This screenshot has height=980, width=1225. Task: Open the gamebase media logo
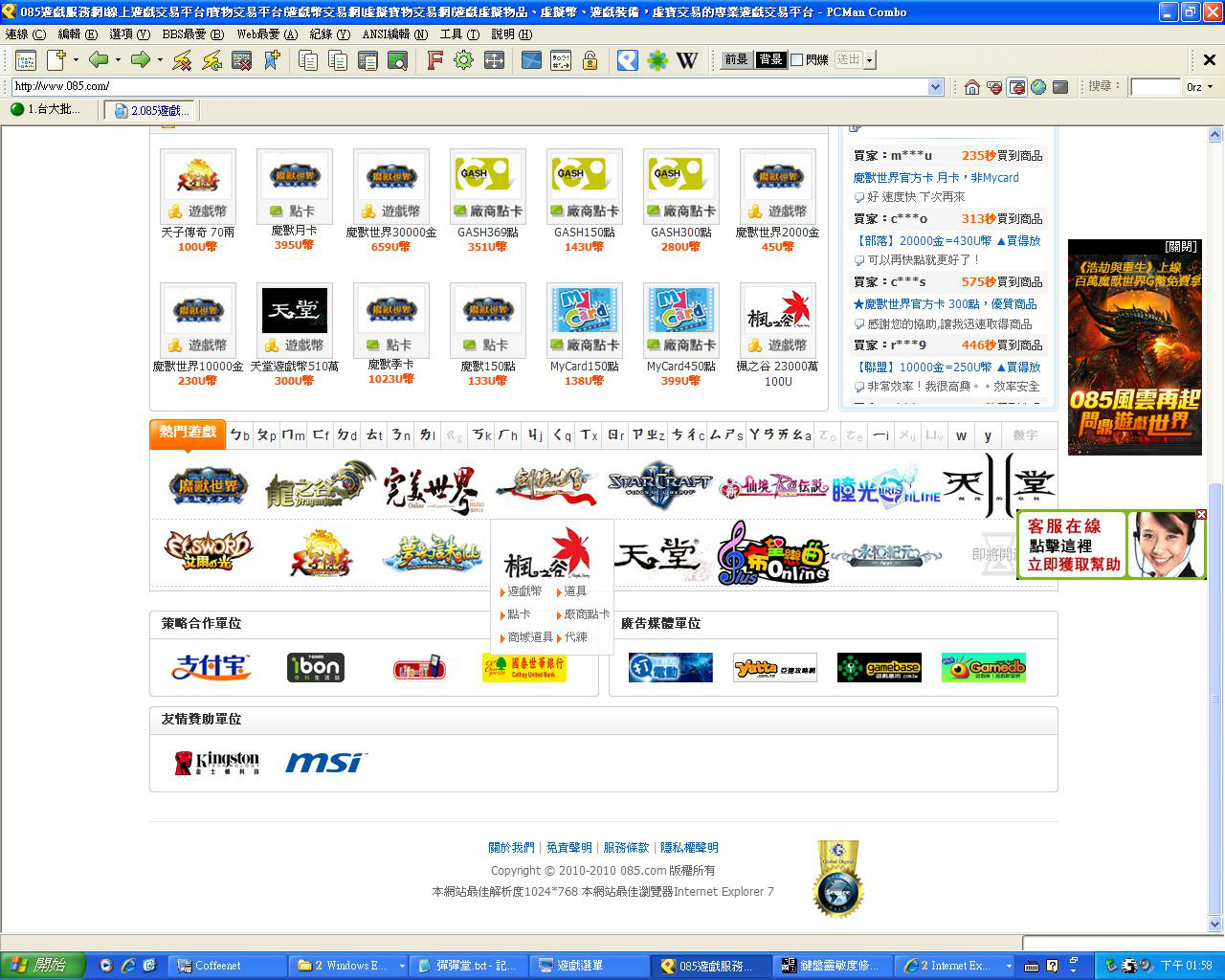coord(880,667)
